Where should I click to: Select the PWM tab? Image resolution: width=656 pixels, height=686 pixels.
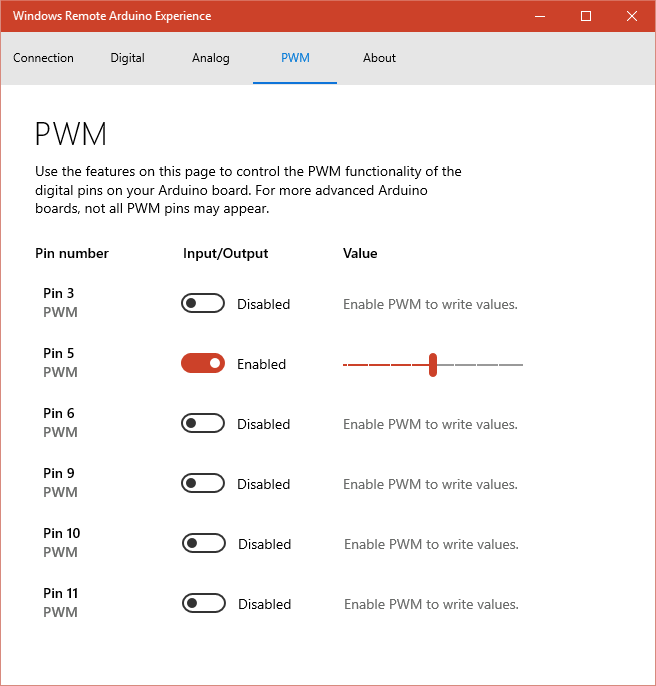pyautogui.click(x=295, y=58)
